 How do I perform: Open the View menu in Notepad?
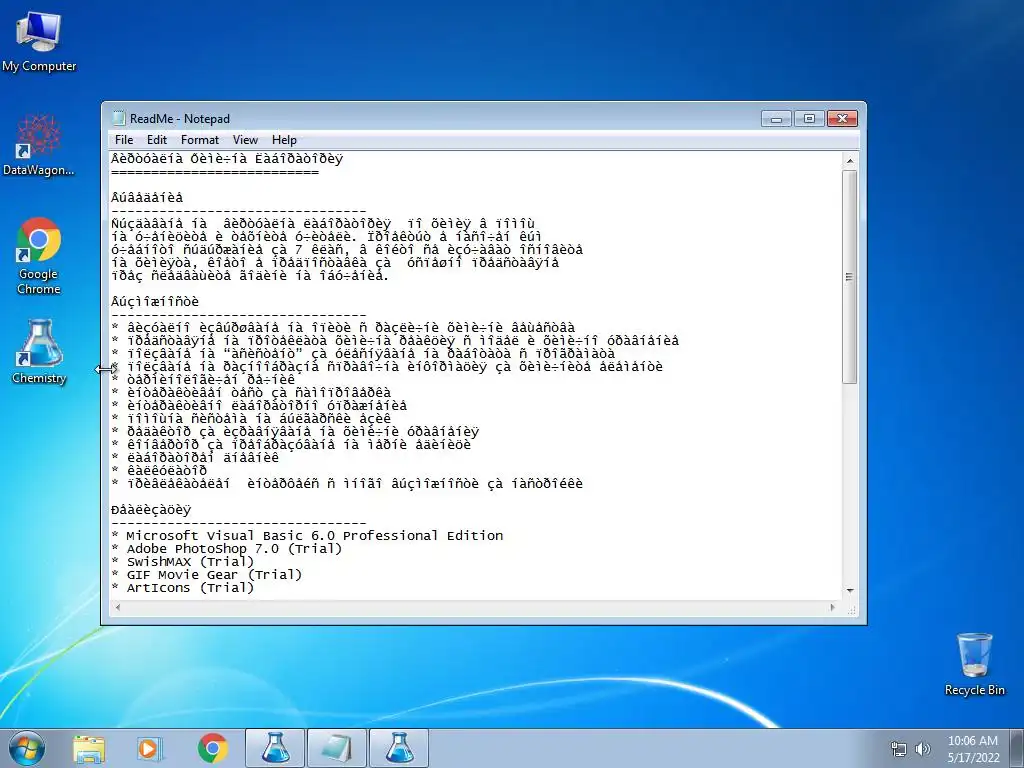pyautogui.click(x=246, y=140)
